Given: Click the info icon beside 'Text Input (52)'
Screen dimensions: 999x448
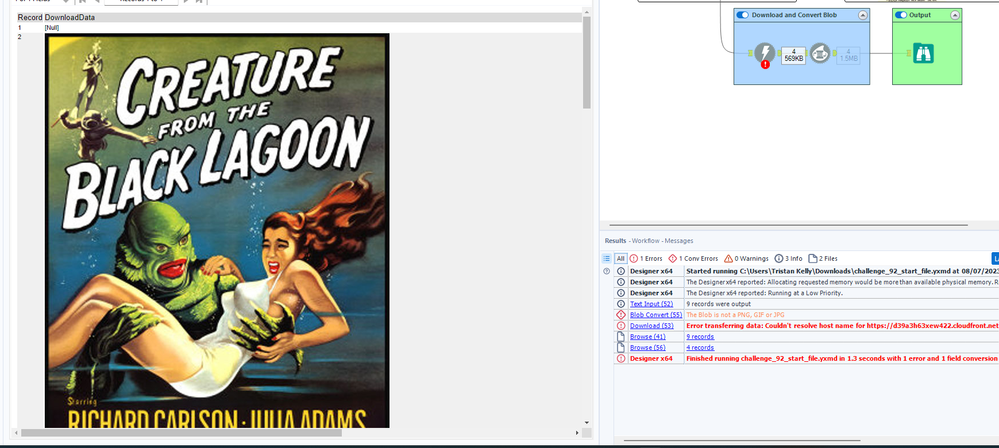Looking at the screenshot, I should tap(621, 304).
